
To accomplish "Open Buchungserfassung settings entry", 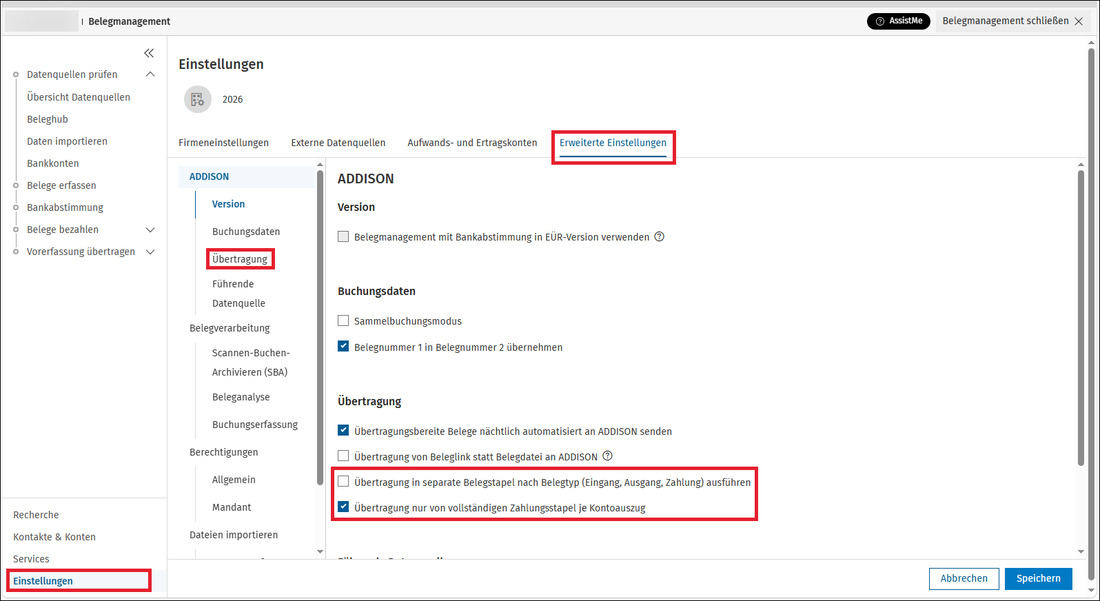I will pyautogui.click(x=255, y=424).
